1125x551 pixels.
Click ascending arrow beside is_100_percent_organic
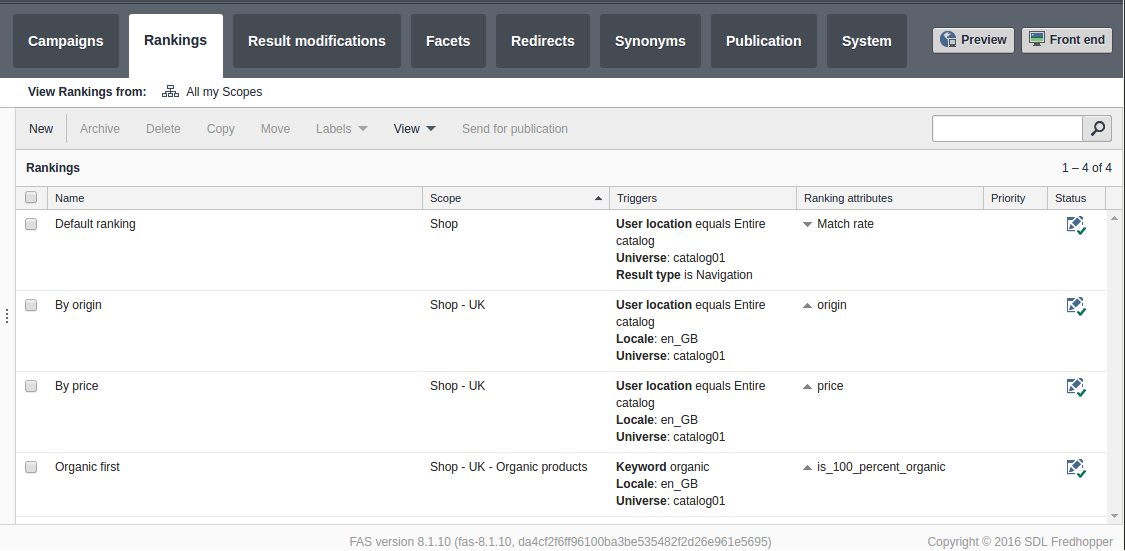coord(807,468)
